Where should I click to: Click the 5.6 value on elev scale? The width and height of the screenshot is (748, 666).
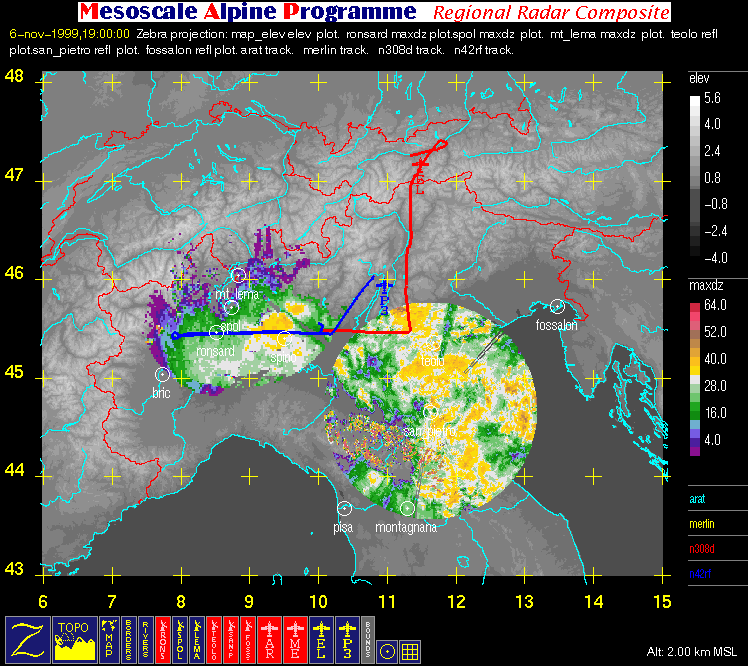tap(712, 98)
